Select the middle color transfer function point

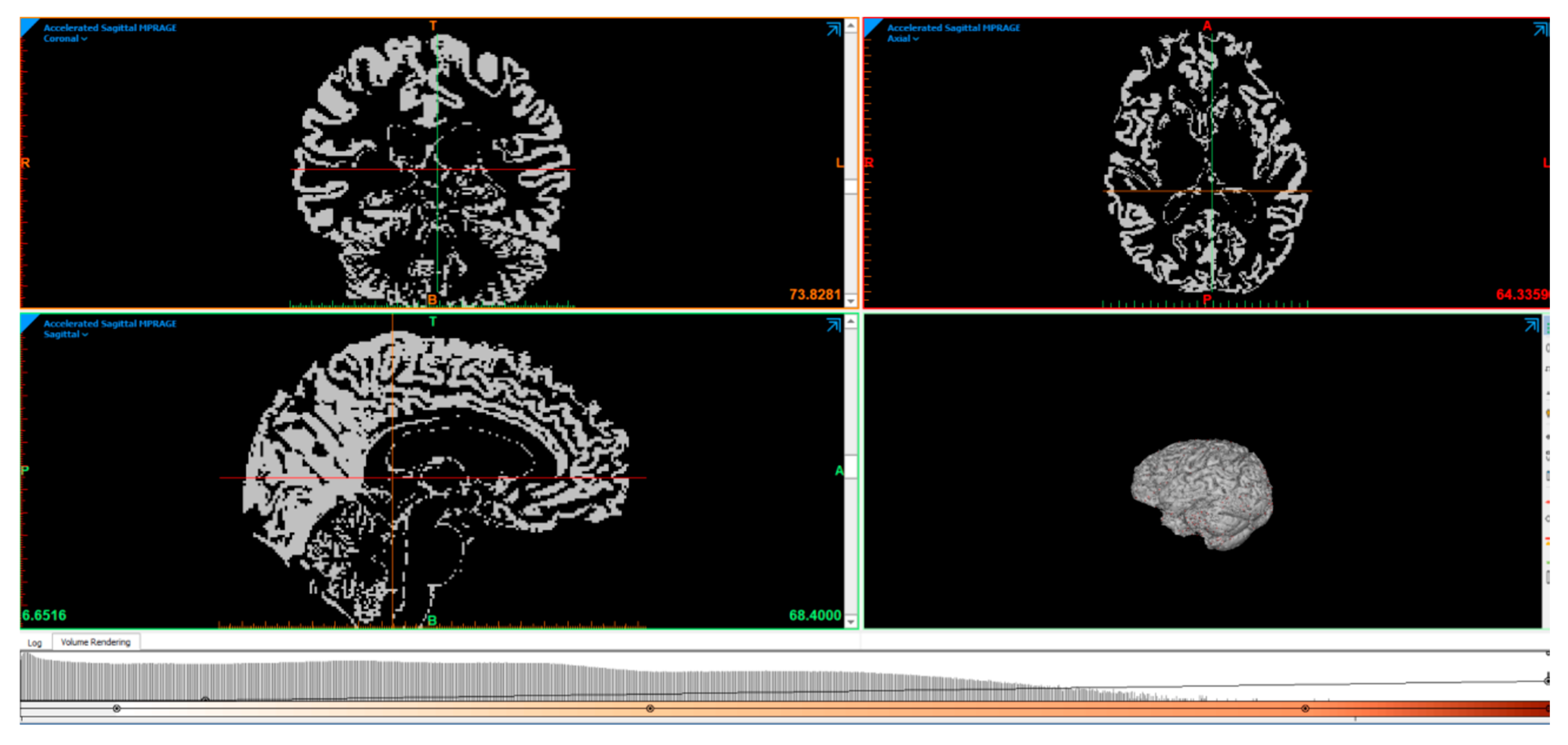(x=650, y=709)
